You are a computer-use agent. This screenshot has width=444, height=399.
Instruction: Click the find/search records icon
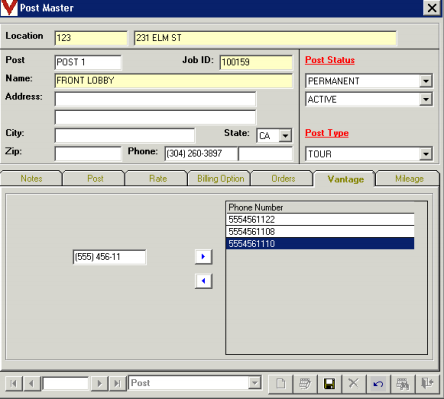coord(402,383)
